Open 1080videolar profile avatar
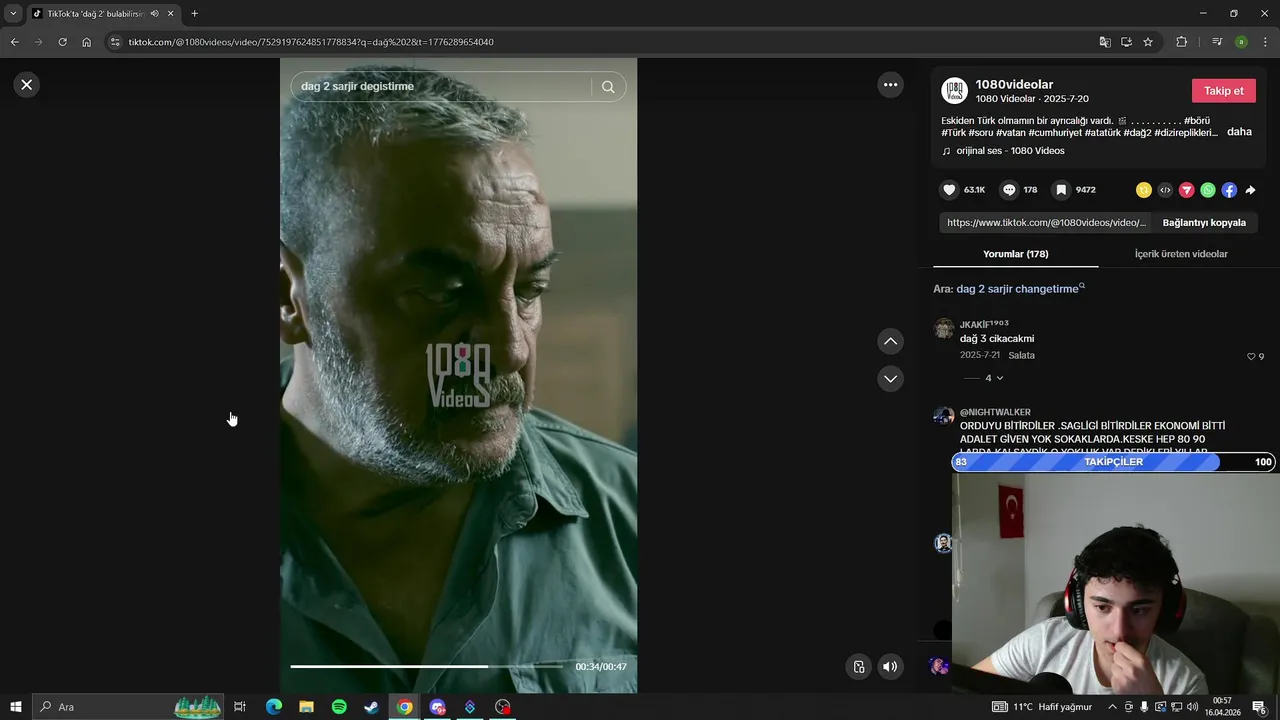The width and height of the screenshot is (1280, 720). [x=955, y=91]
